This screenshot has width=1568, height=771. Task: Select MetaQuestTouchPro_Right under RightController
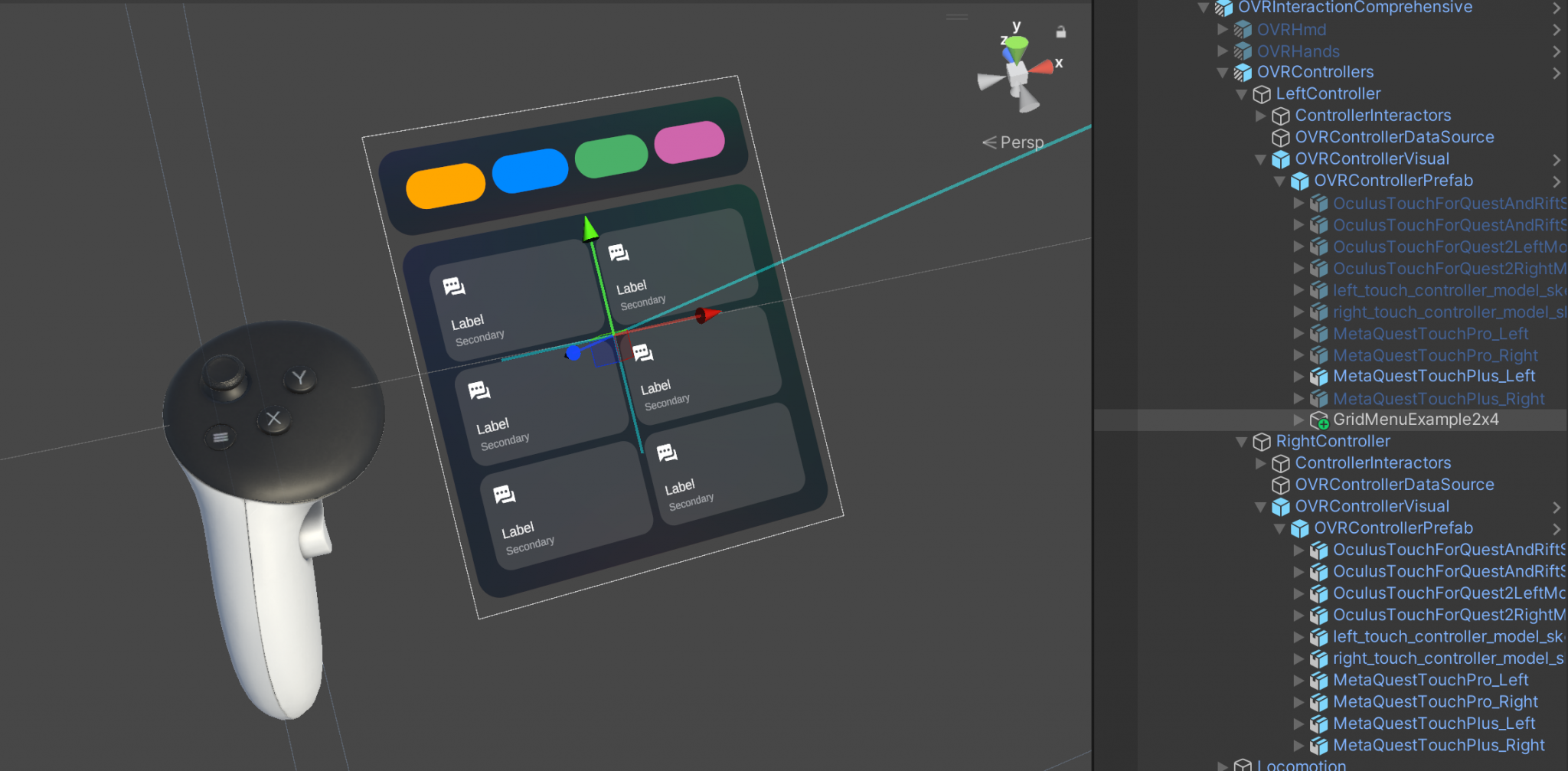[x=1436, y=701]
